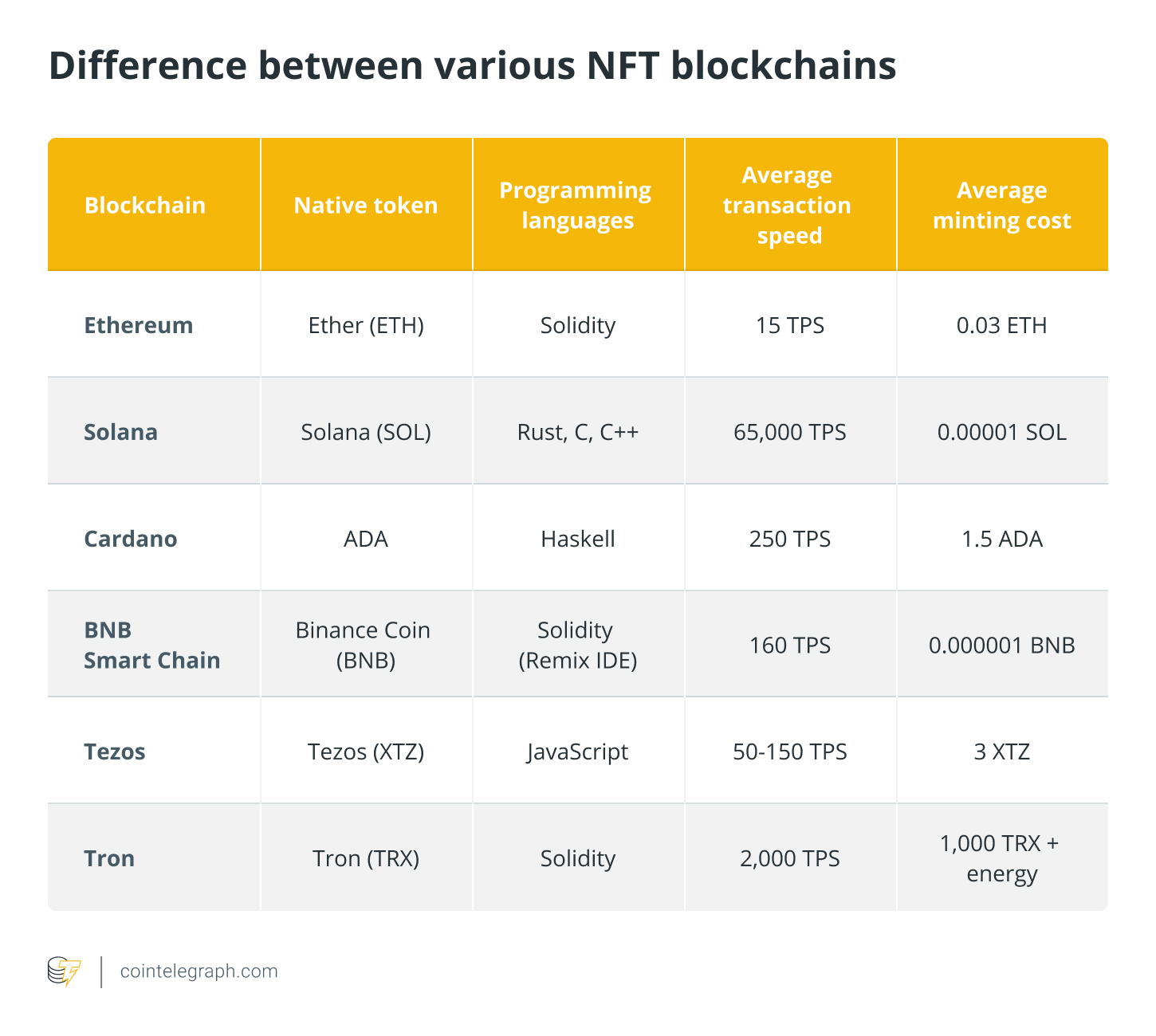The image size is (1156, 1036).
Task: Click the JavaScript cell
Action: (x=578, y=751)
